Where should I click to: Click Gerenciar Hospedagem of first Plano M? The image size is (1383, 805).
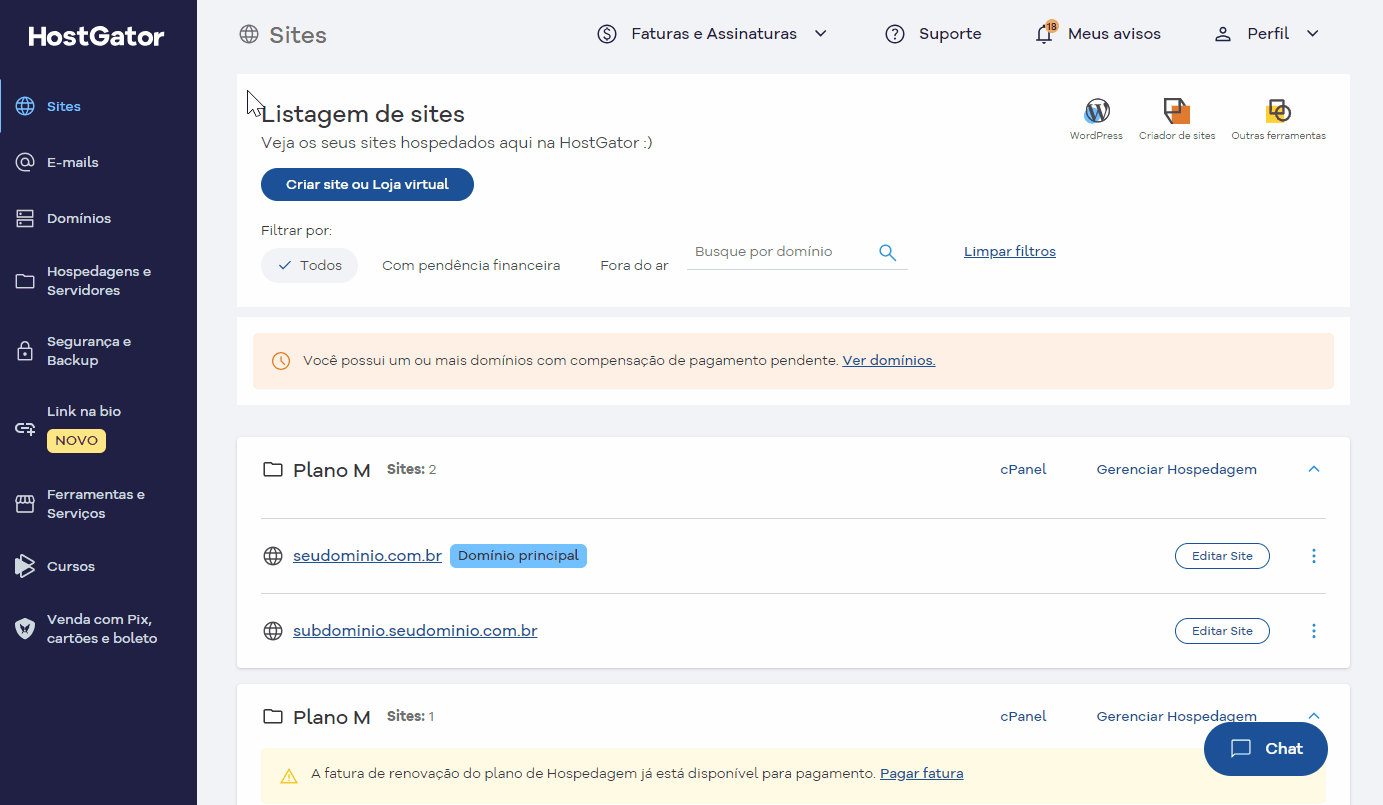1177,469
